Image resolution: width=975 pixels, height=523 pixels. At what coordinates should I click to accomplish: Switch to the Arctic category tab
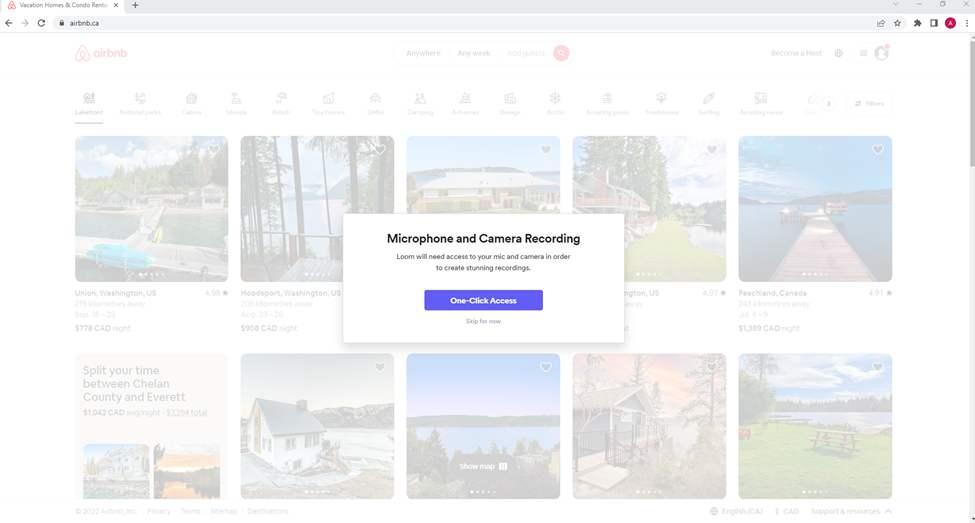tap(555, 103)
